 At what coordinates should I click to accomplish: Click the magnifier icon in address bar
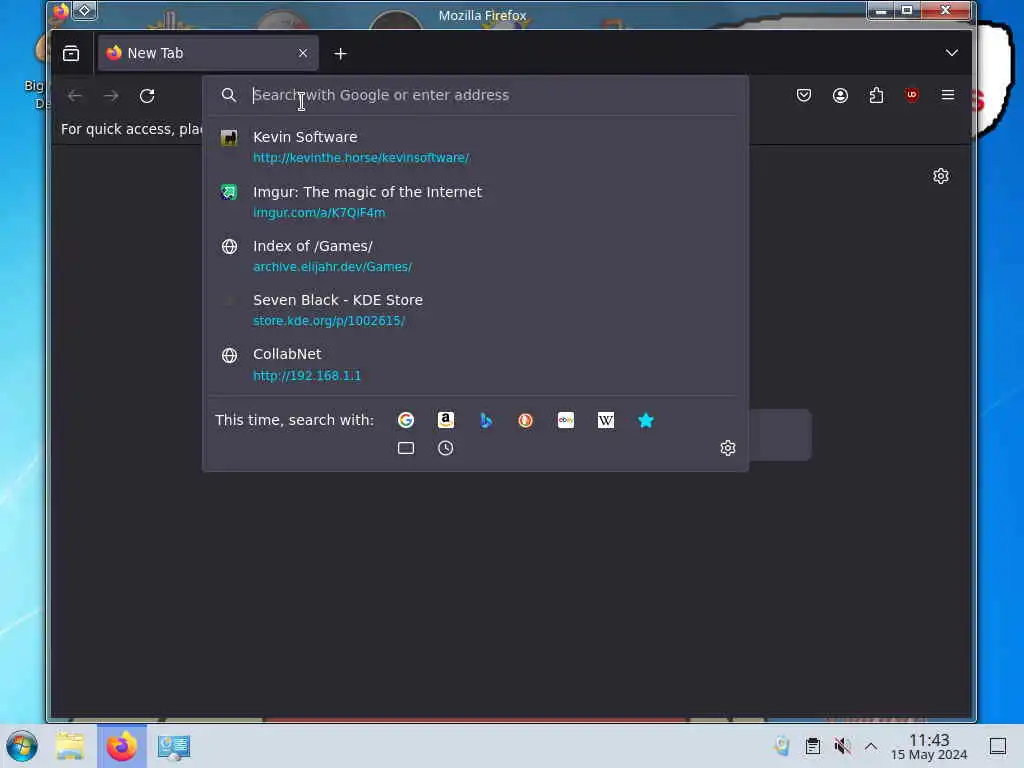(x=229, y=95)
